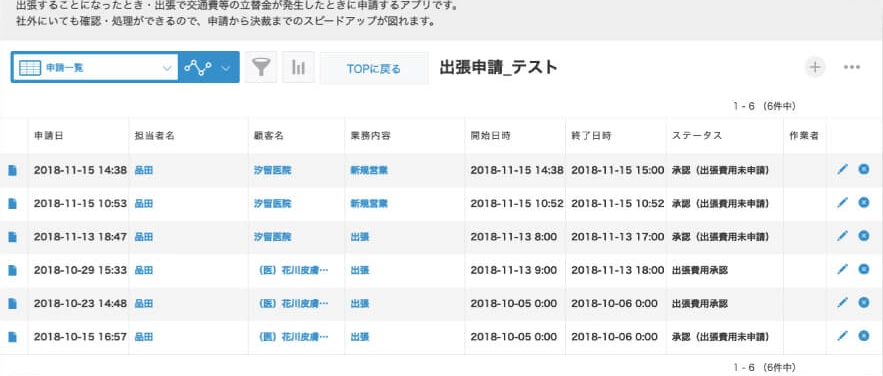Open record details for 2018-10-23 14:48 row
Image resolution: width=883 pixels, height=376 pixels.
pos(12,304)
